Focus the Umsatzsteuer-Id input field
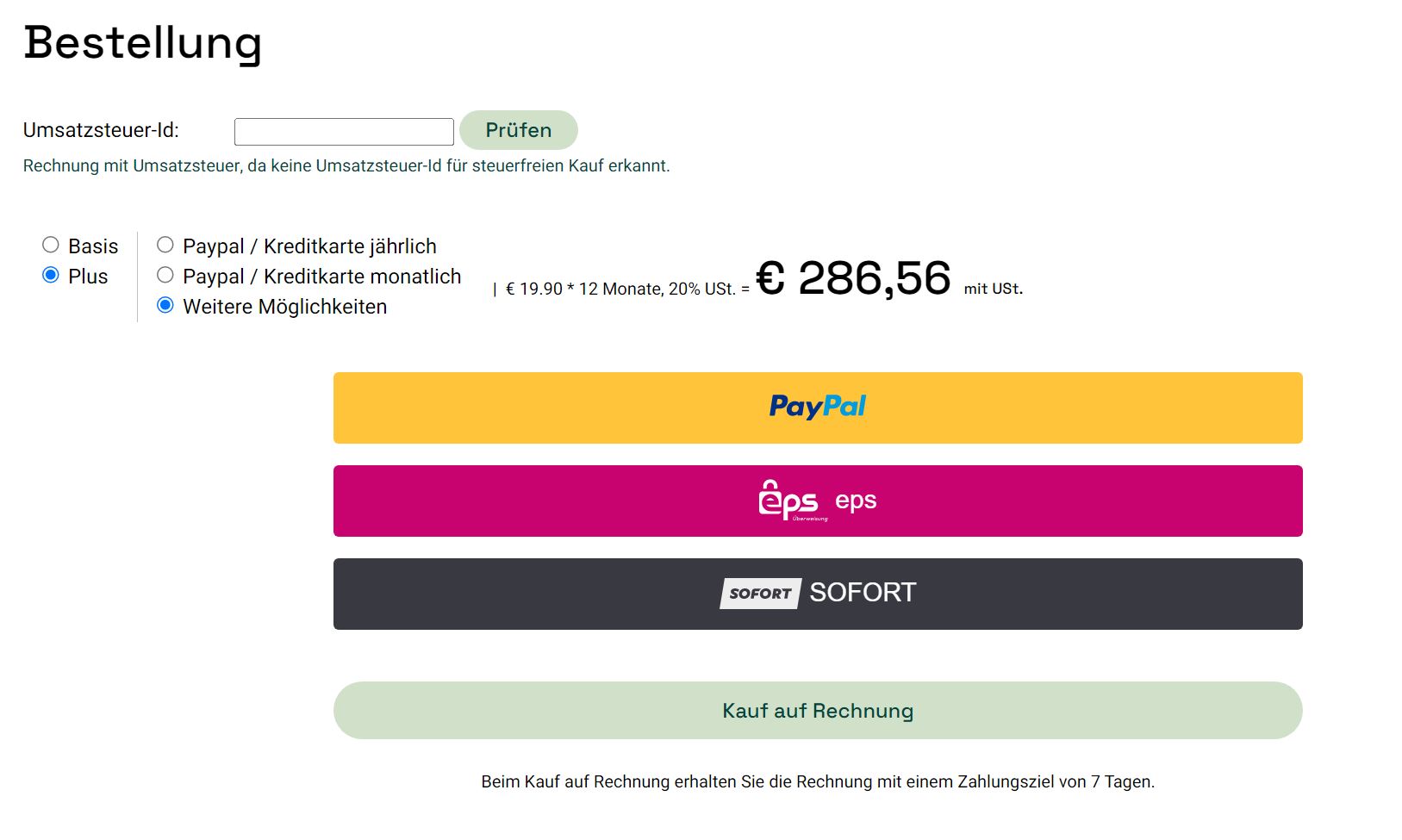 pos(344,132)
